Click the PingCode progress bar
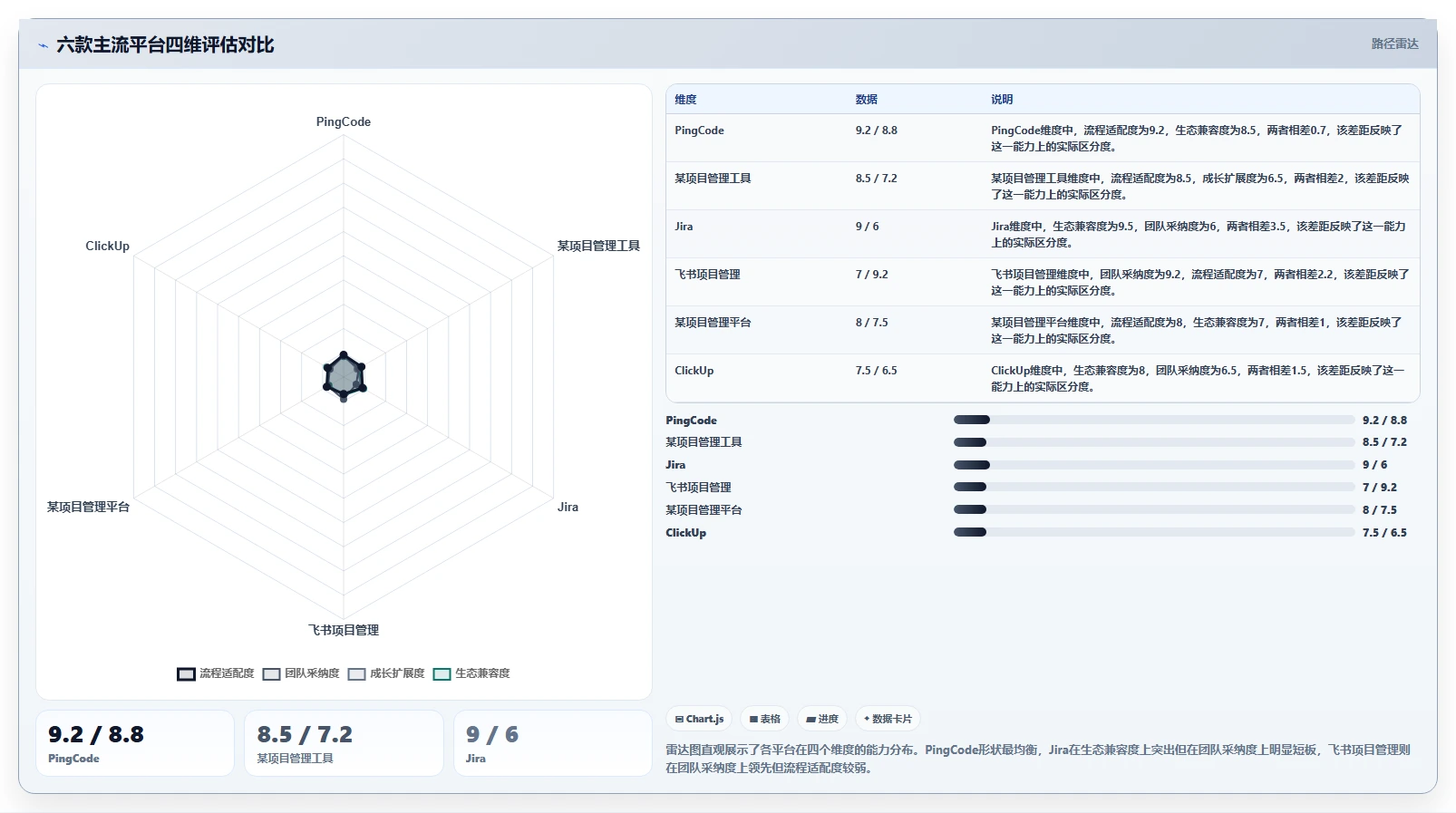Viewport: 1456px width, 813px height. tap(1154, 420)
